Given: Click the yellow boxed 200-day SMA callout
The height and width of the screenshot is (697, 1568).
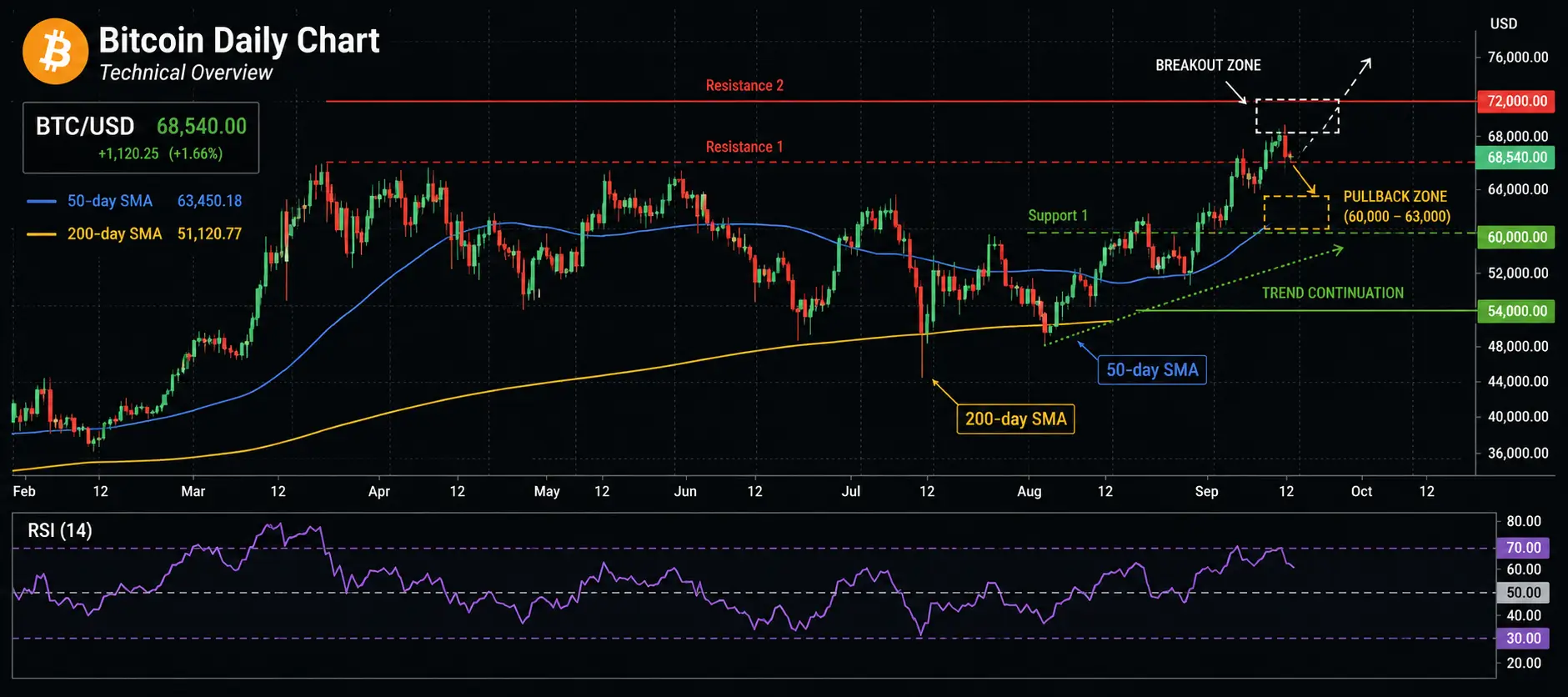Looking at the screenshot, I should 1015,419.
